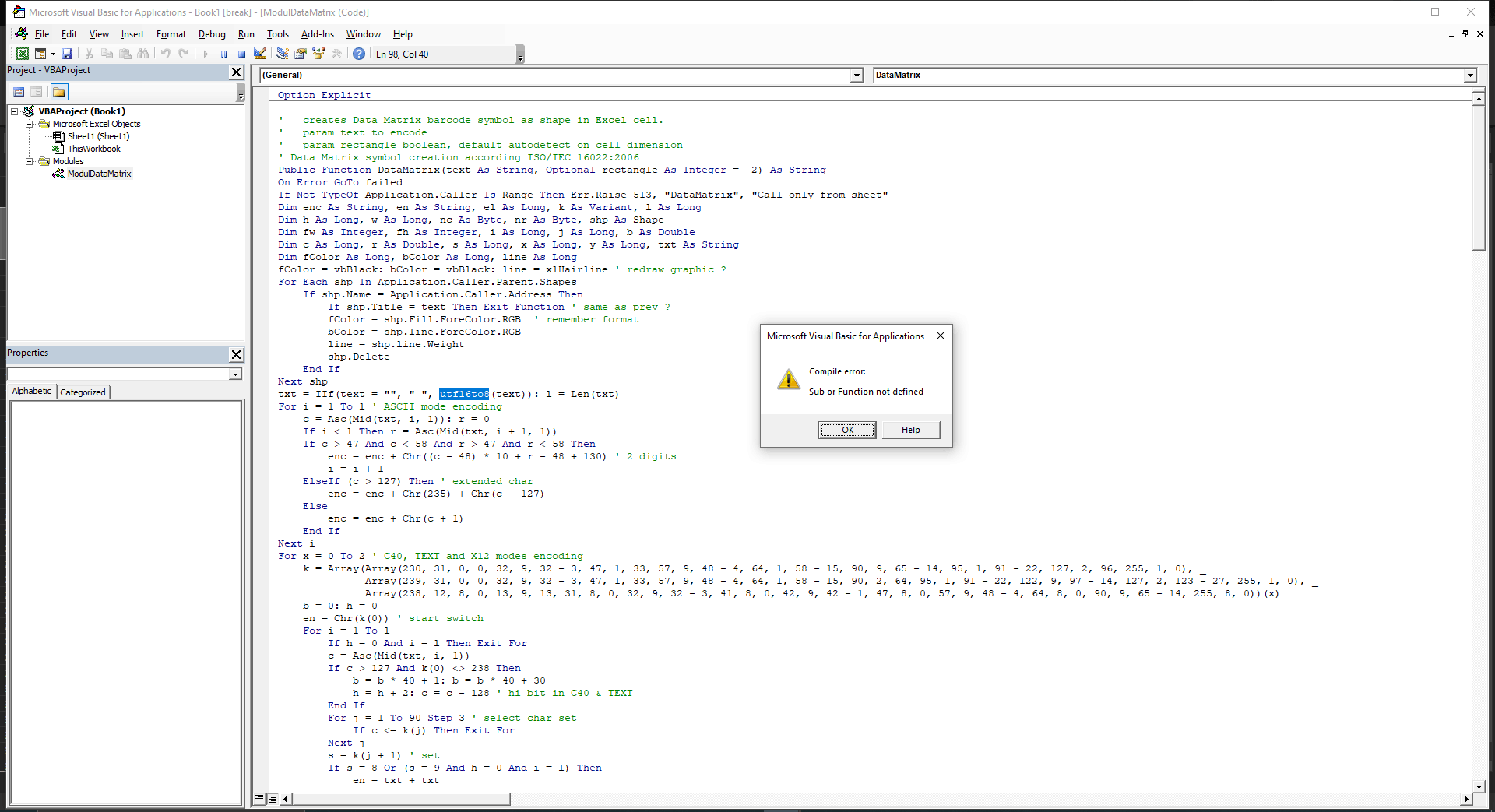Open the (General) object dropdown
The height and width of the screenshot is (812, 1495).
(x=857, y=76)
